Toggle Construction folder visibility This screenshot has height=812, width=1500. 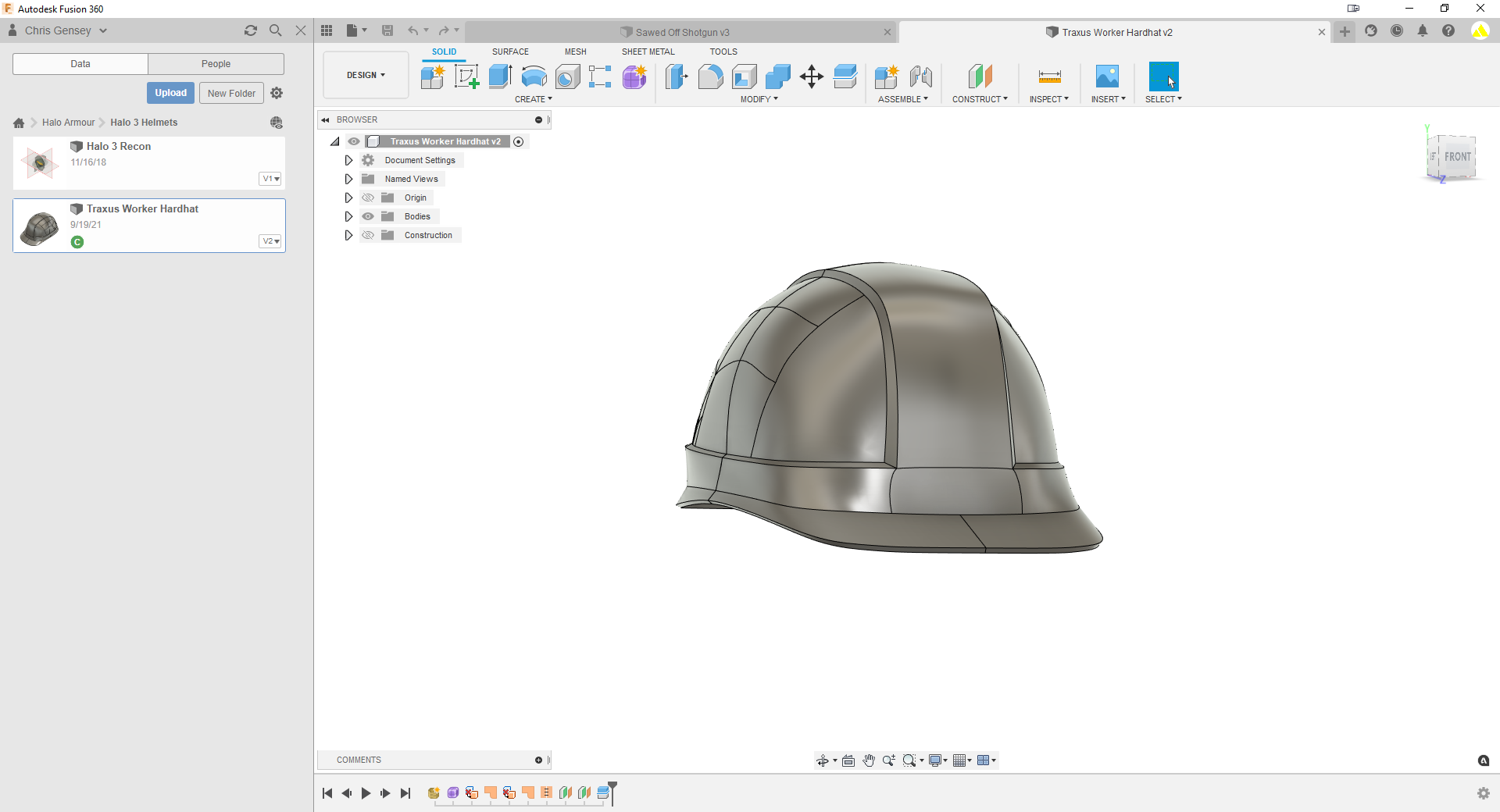(x=368, y=235)
